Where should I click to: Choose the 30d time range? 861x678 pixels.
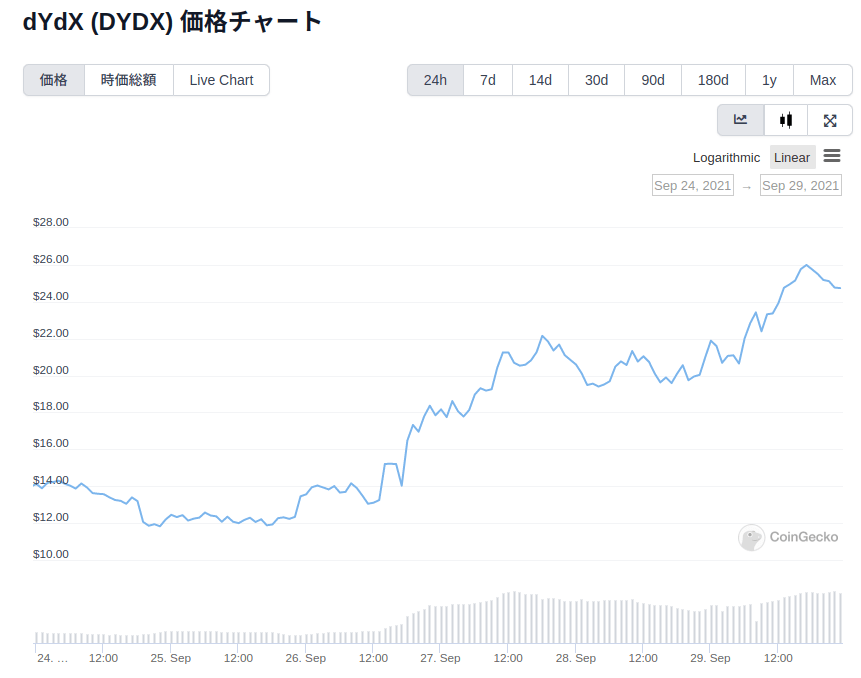596,80
